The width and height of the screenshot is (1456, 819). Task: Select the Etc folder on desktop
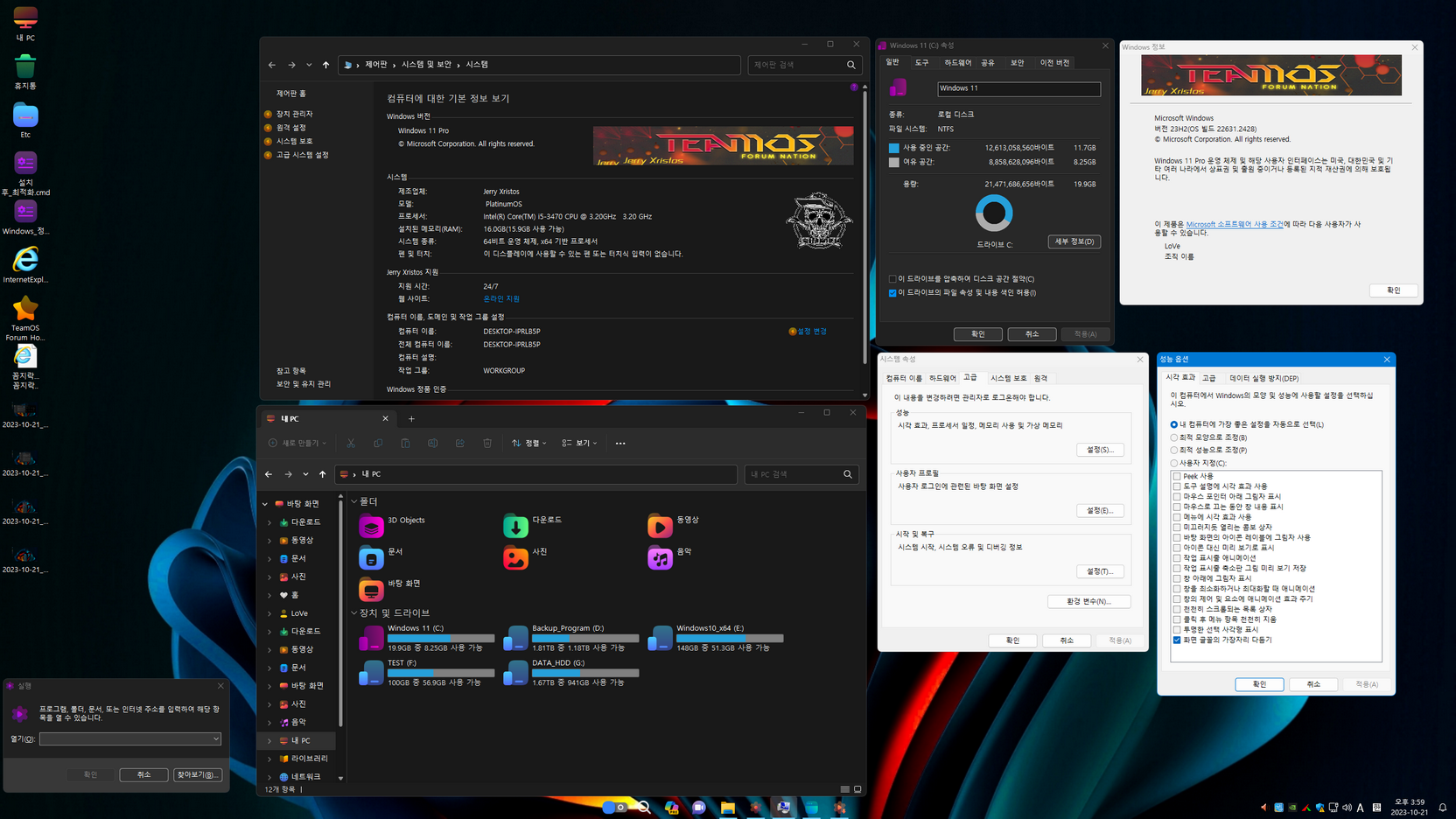25,120
